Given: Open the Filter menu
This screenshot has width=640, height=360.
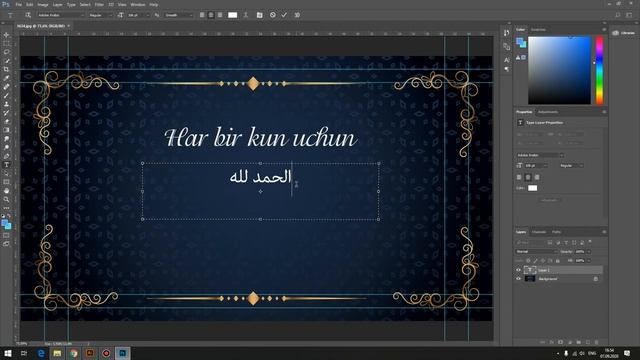Looking at the screenshot, I should (x=99, y=4).
